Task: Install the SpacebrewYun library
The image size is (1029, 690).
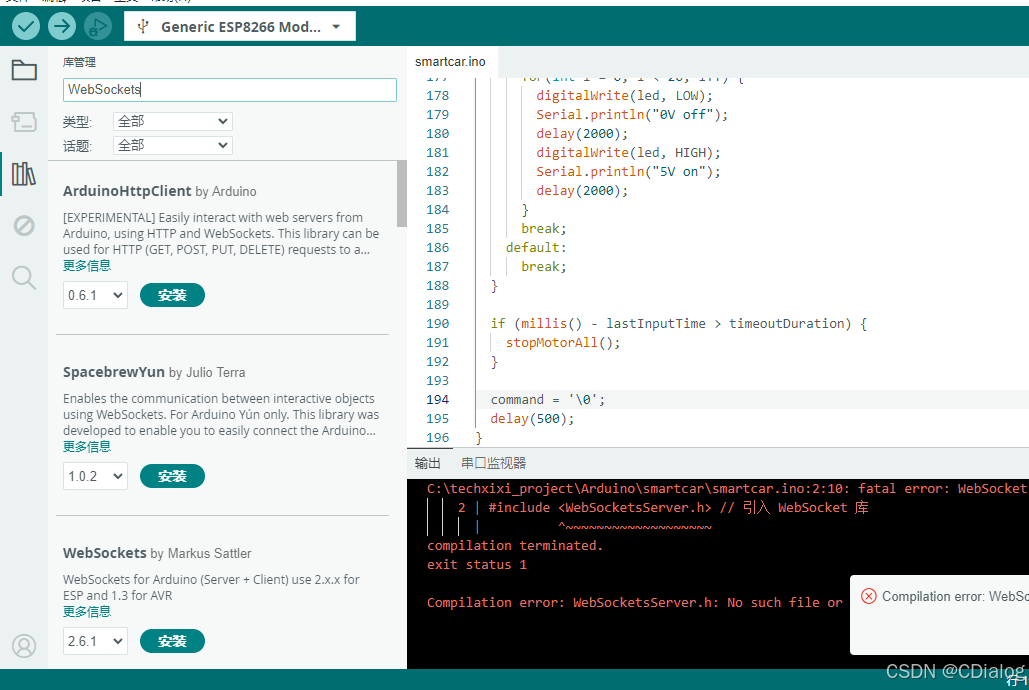Action: 172,476
